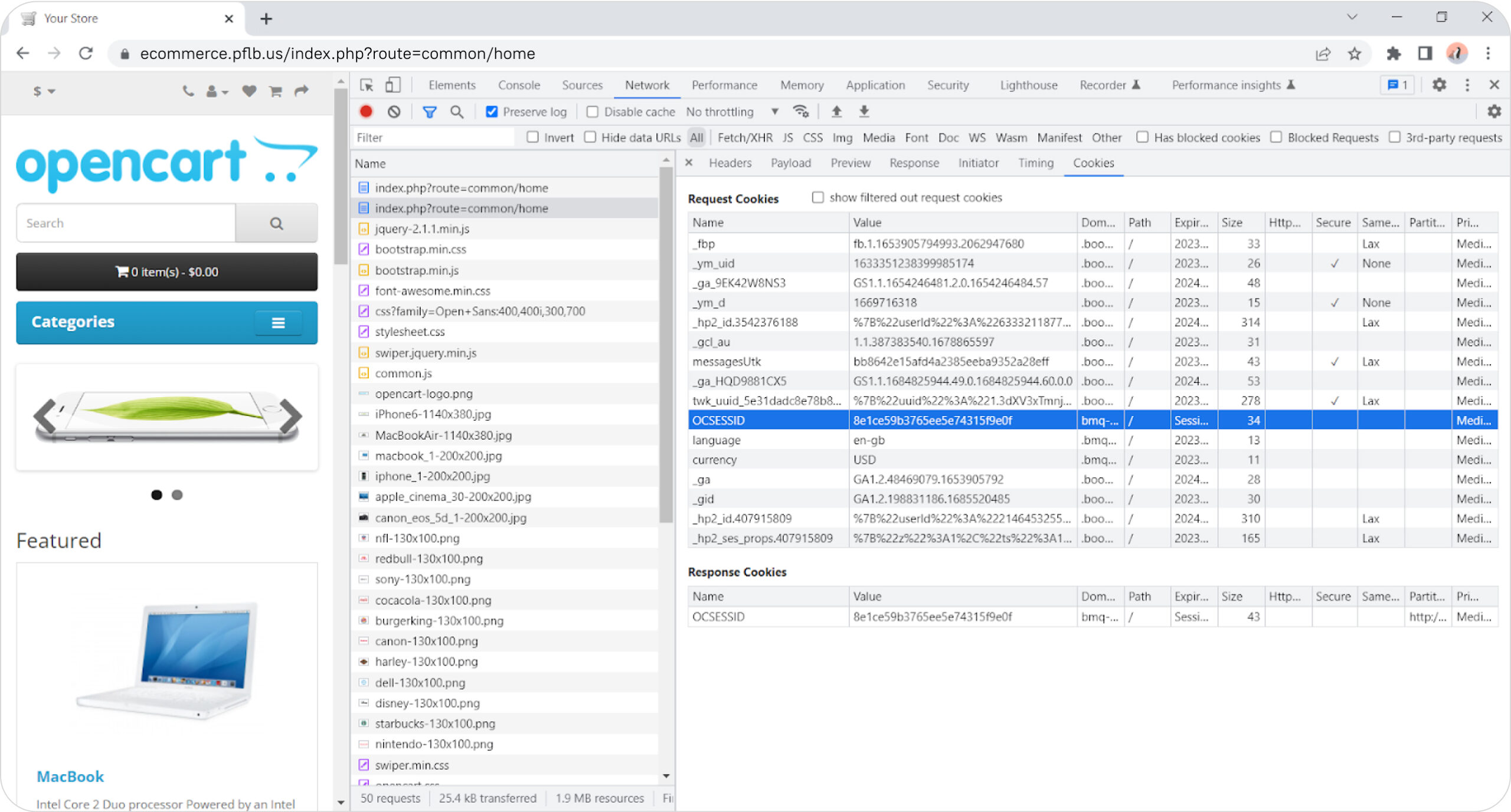This screenshot has height=812, width=1511.
Task: Click the Cookies tab in request panel
Action: click(1093, 163)
